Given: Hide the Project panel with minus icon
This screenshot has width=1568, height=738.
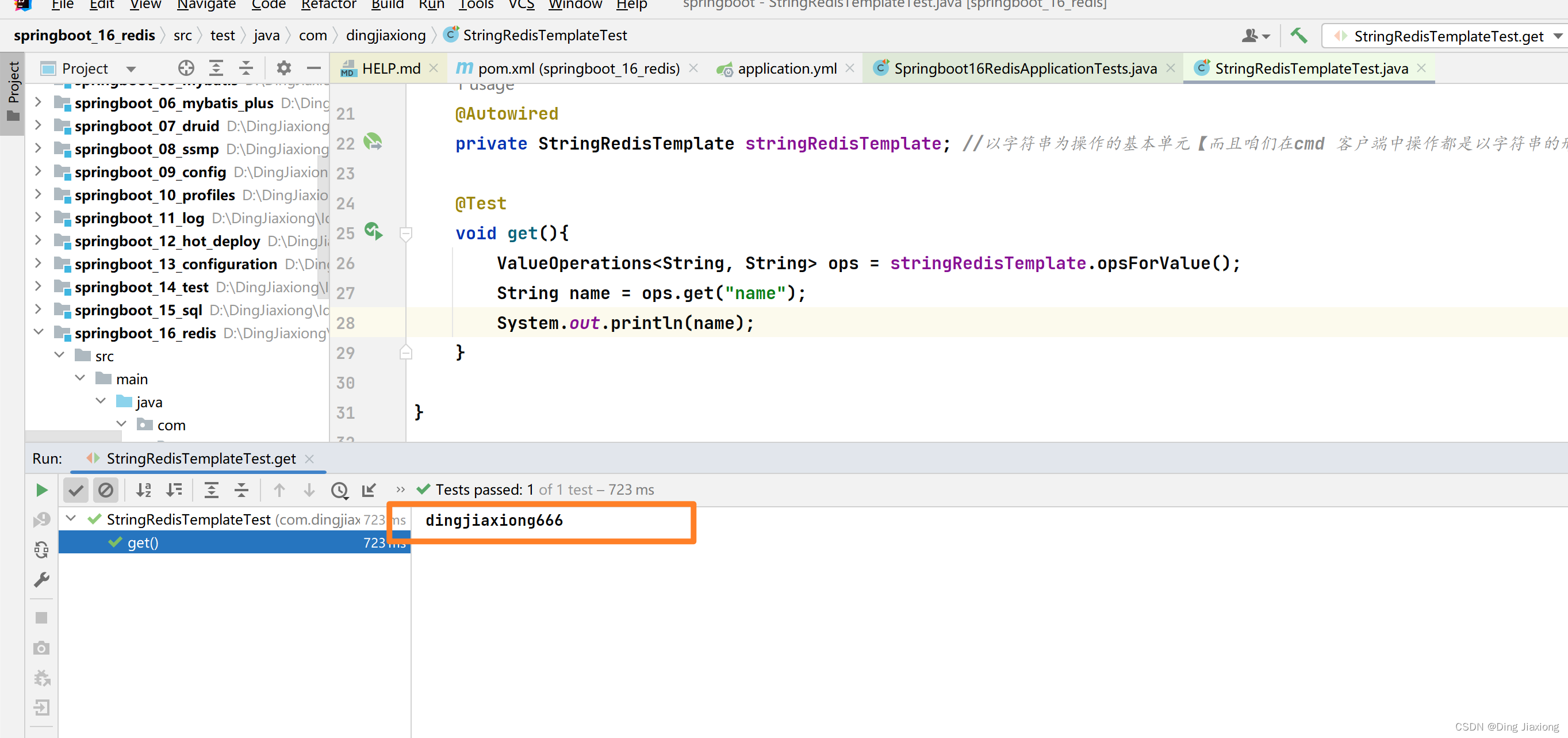Looking at the screenshot, I should point(313,68).
